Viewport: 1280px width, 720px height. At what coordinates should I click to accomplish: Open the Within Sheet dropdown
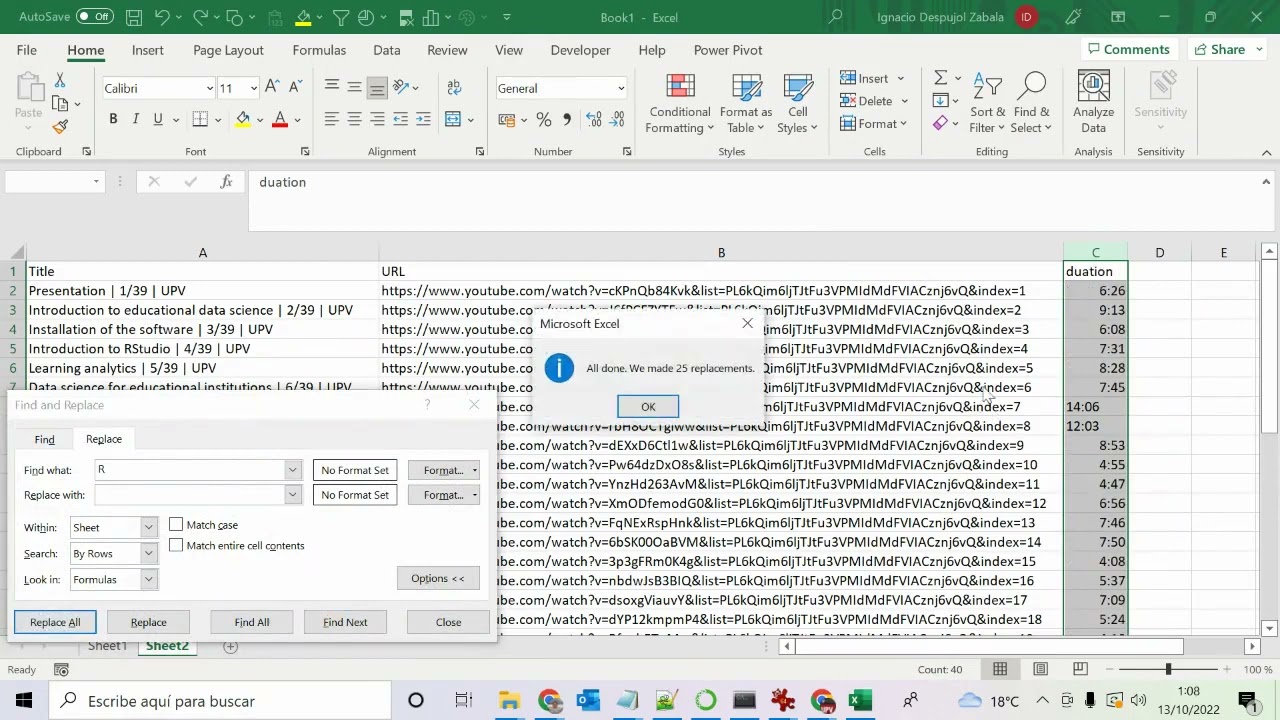click(x=148, y=528)
